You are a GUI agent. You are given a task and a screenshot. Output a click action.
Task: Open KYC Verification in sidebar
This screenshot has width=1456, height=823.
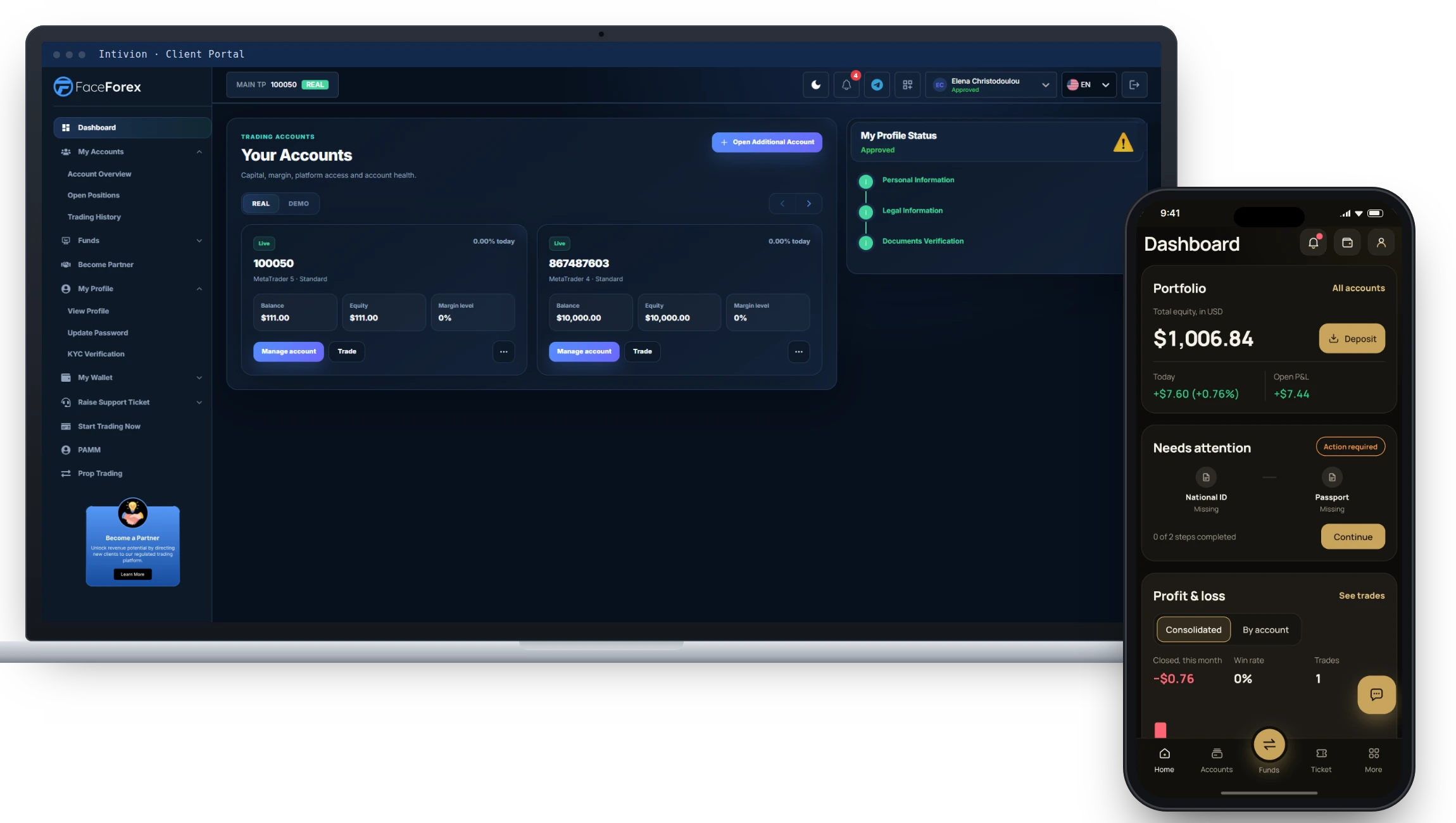click(96, 354)
